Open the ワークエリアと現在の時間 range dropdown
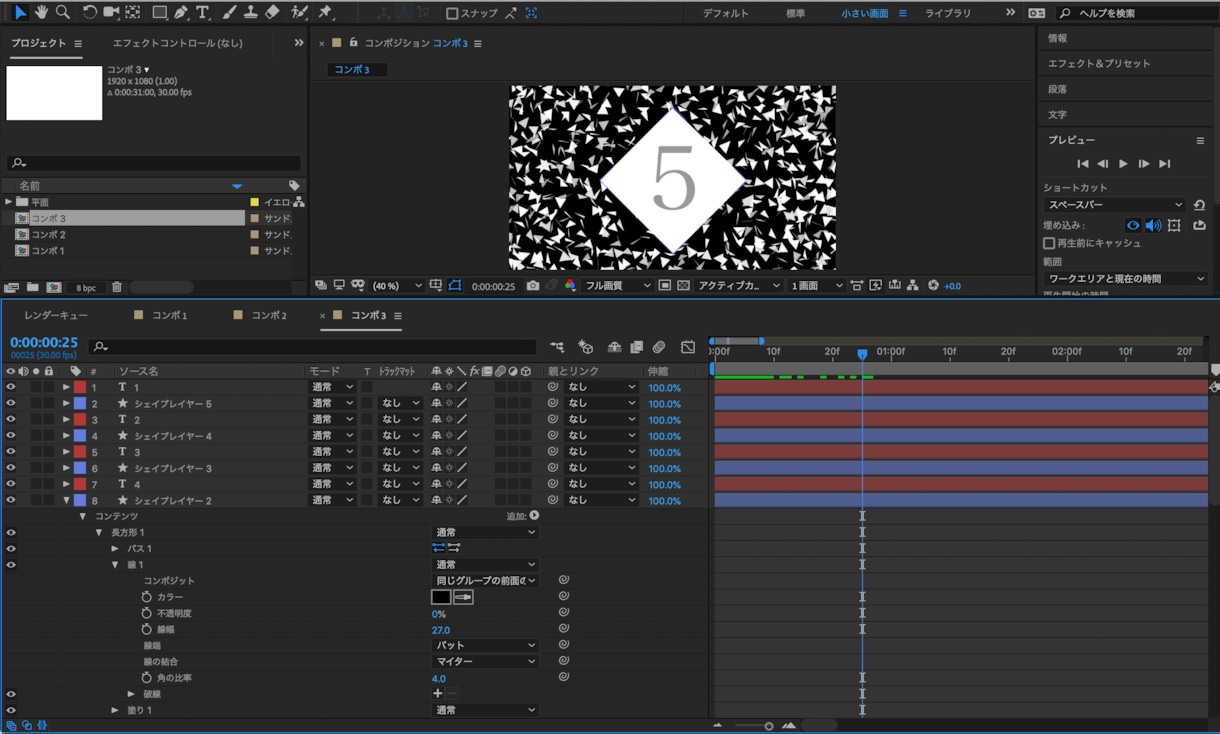The image size is (1220, 734). pos(1125,279)
